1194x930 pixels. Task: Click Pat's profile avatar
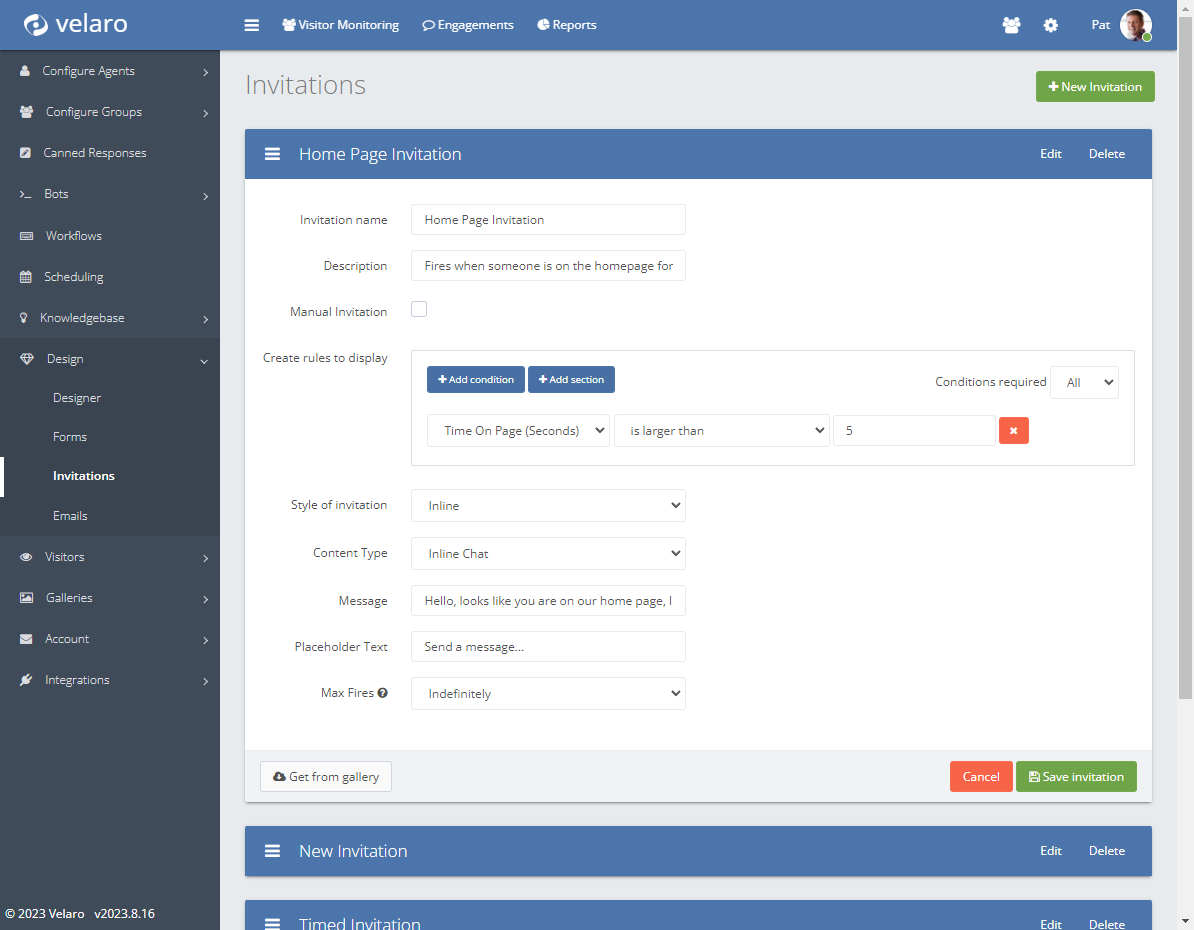click(1135, 25)
